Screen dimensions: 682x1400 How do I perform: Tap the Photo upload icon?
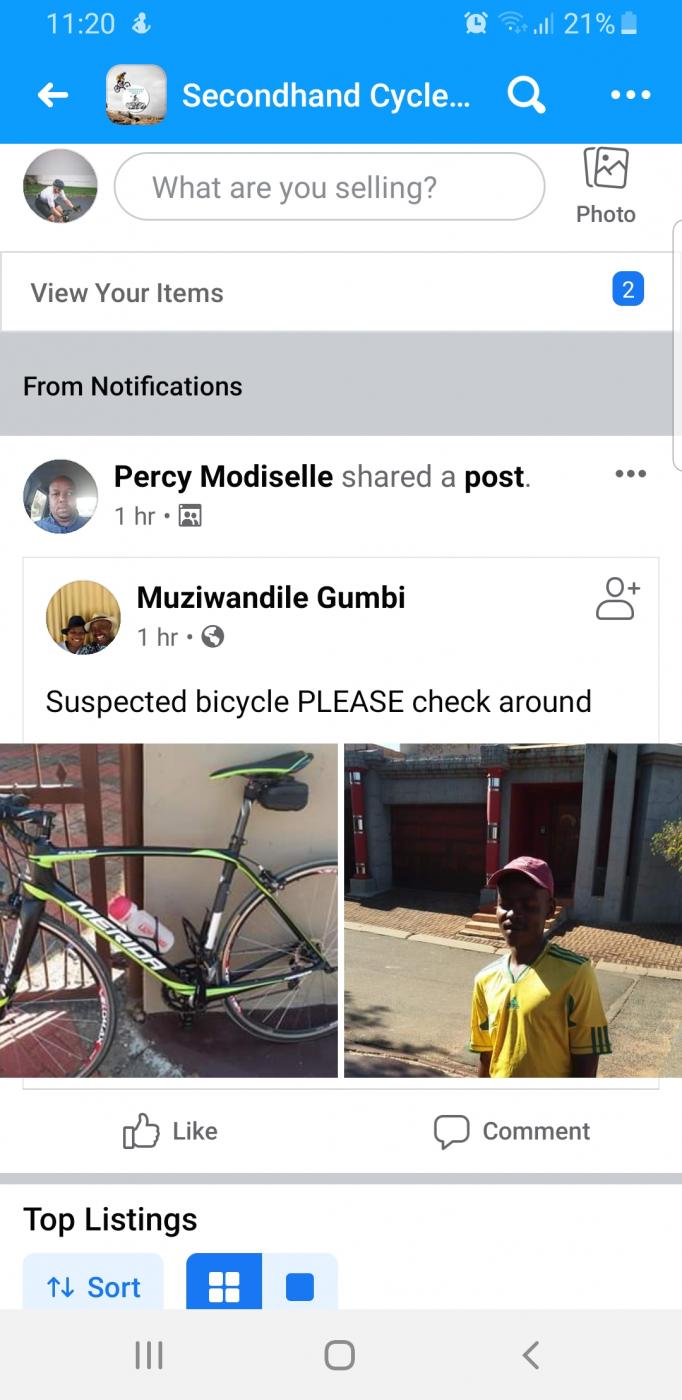[606, 185]
